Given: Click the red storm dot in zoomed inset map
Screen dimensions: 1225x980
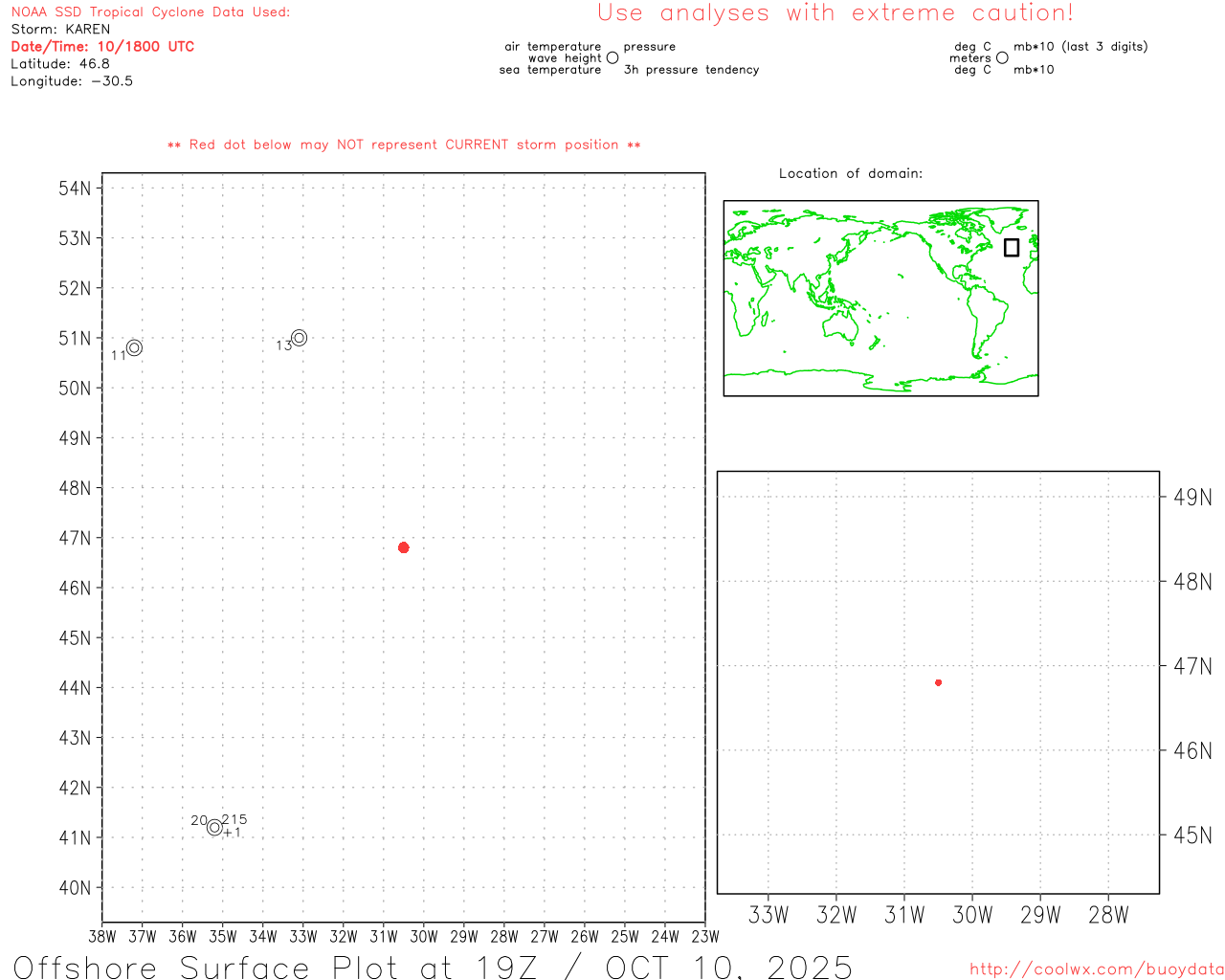Looking at the screenshot, I should tap(938, 682).
